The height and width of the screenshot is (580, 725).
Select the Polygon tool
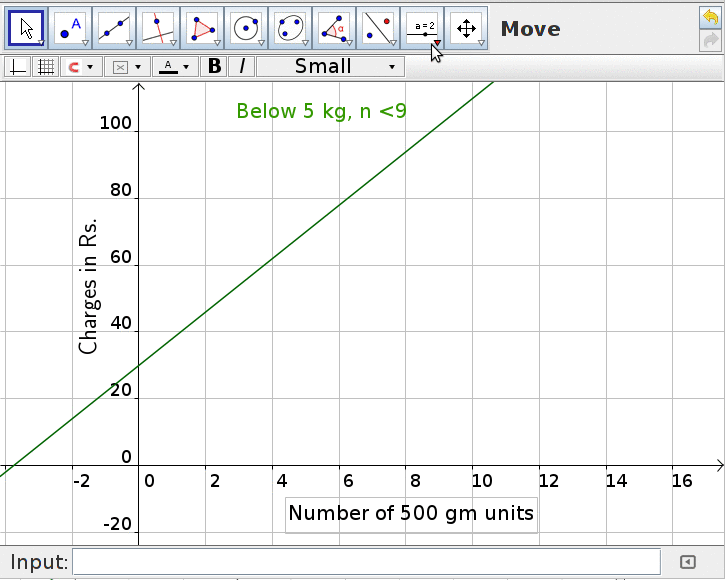tap(202, 28)
